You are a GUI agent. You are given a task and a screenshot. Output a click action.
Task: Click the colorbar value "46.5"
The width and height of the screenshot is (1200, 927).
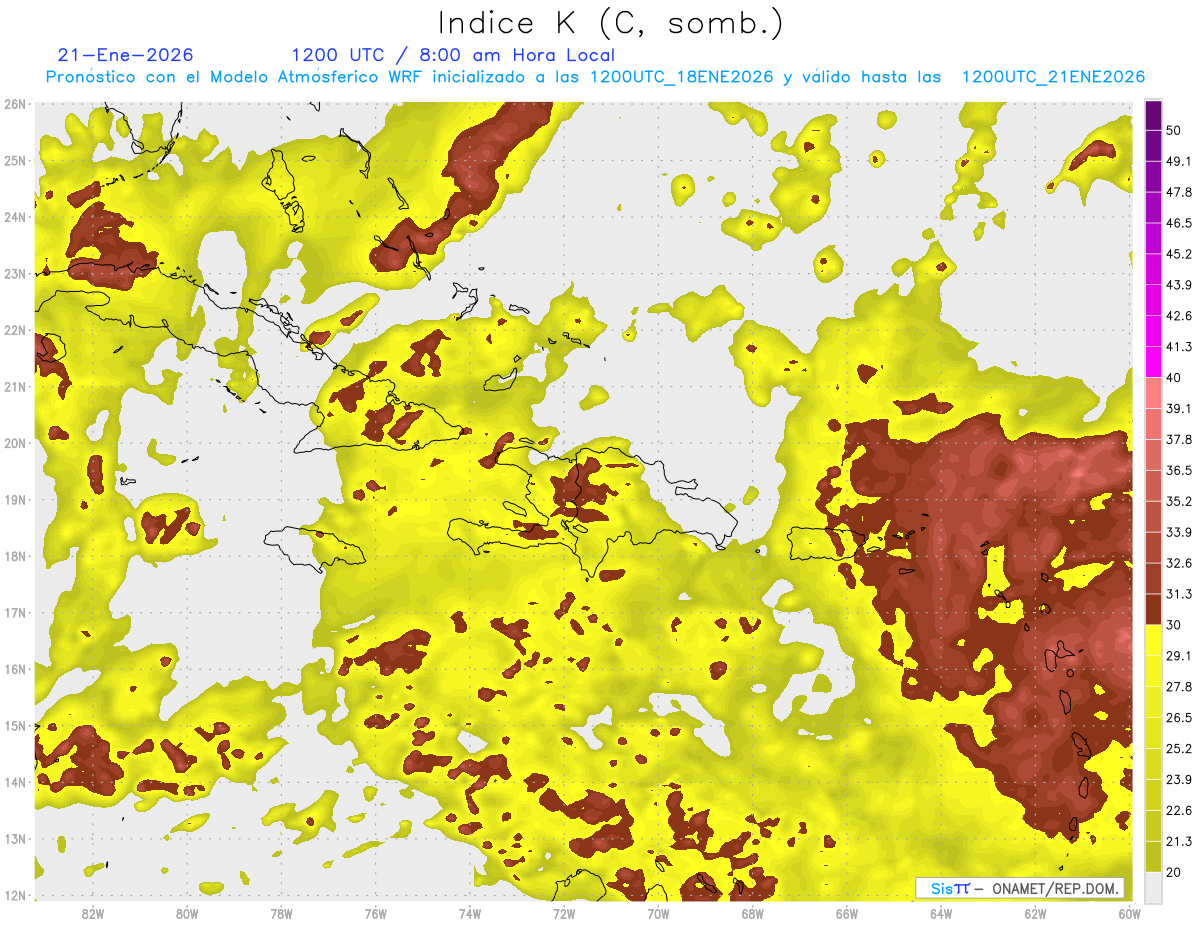pos(1179,223)
